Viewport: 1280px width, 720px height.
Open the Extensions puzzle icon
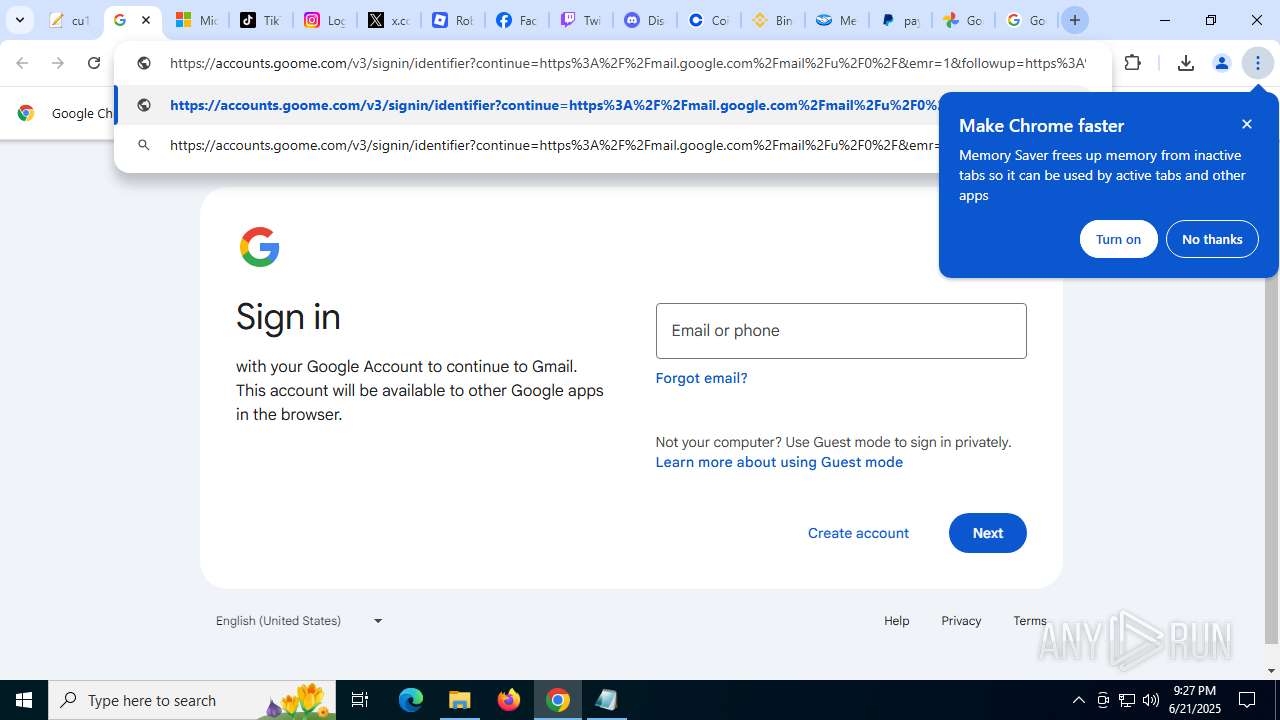click(1132, 63)
